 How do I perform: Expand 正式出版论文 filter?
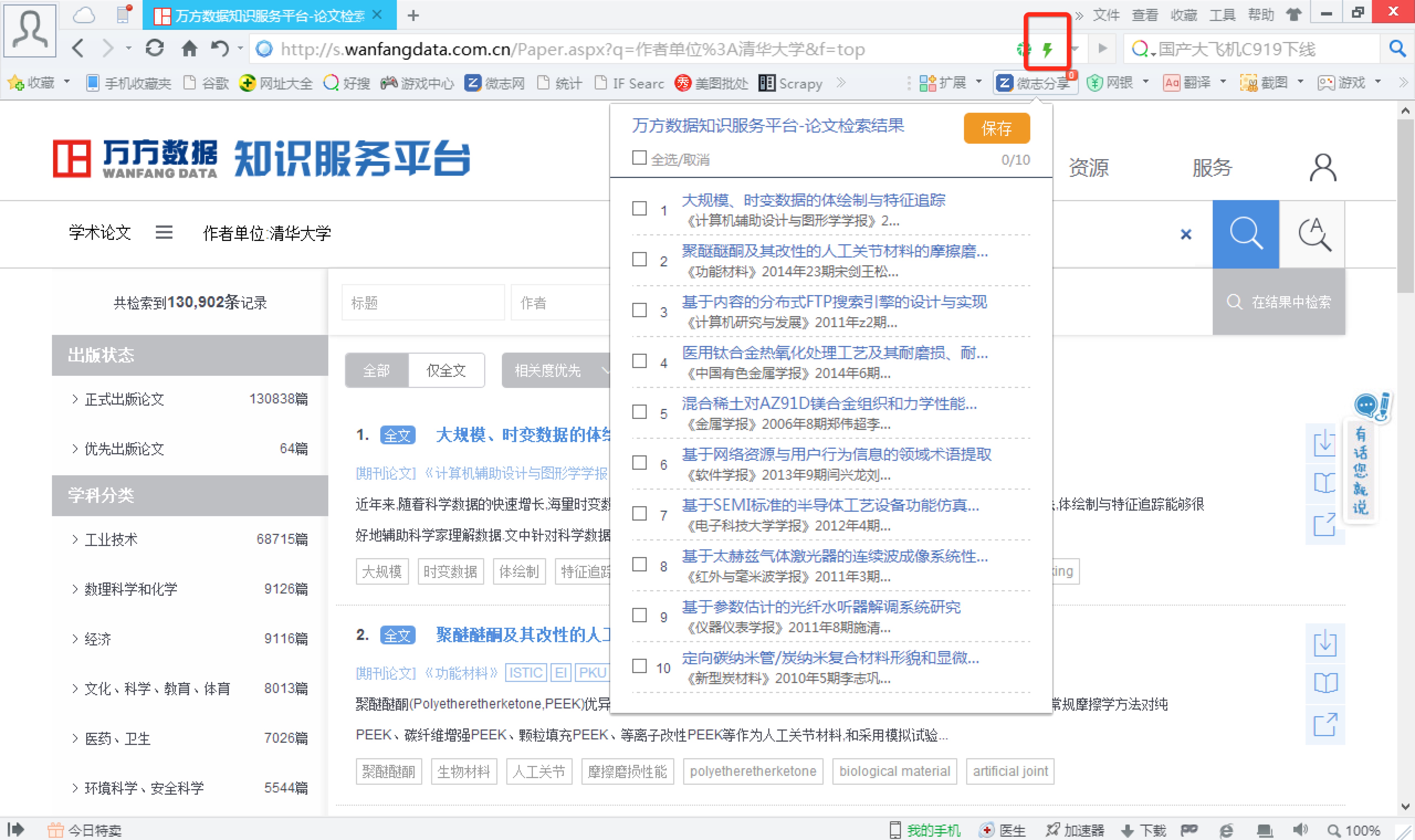pos(75,399)
